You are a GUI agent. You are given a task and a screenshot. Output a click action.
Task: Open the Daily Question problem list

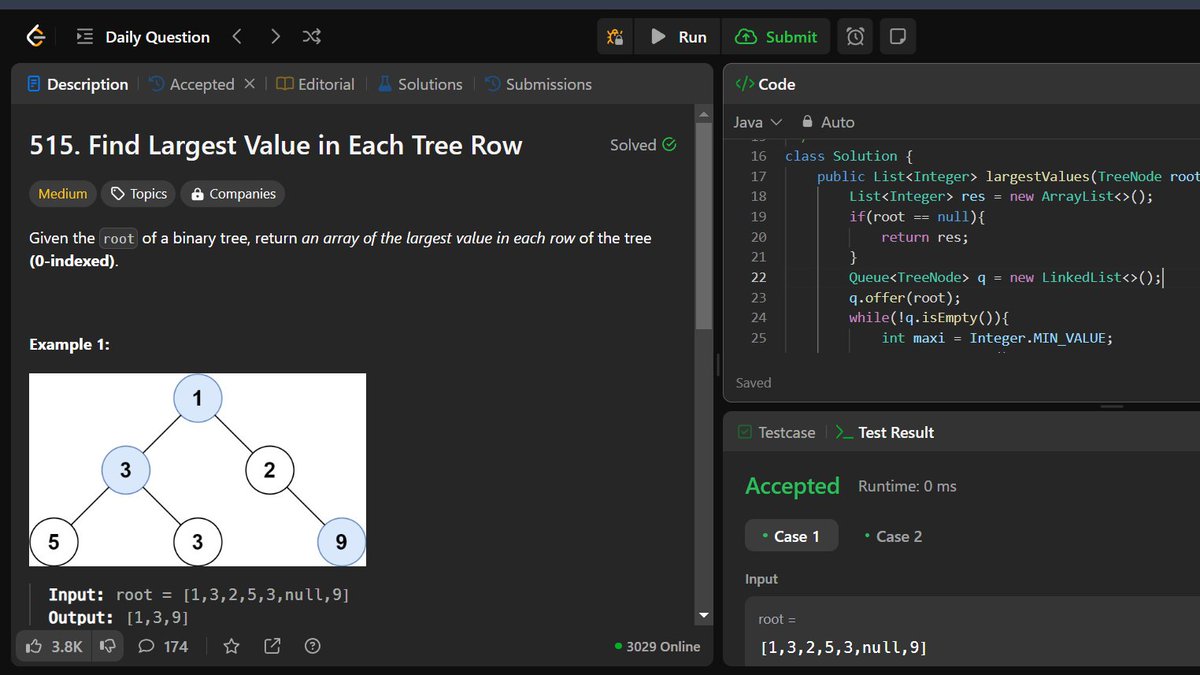(x=144, y=37)
